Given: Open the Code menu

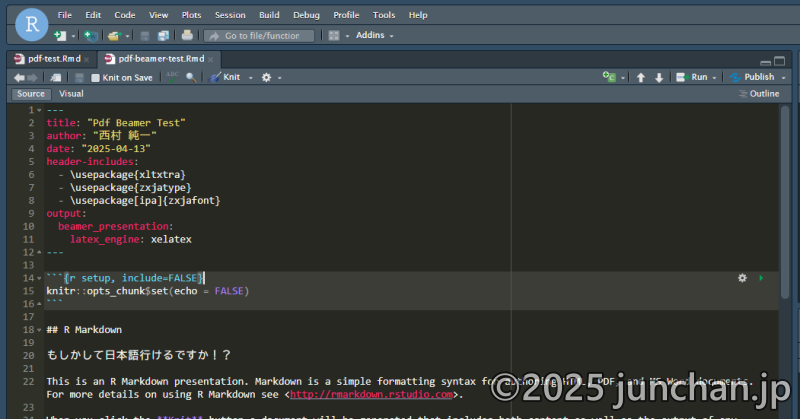Looking at the screenshot, I should click(x=124, y=15).
